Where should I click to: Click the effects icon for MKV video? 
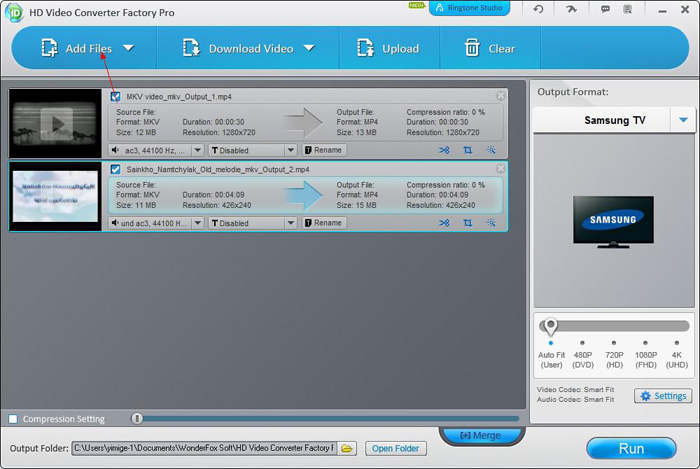click(x=491, y=150)
